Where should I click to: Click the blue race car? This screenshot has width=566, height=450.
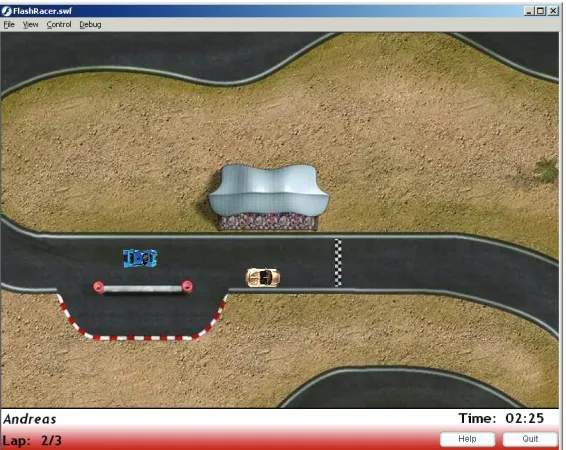click(x=140, y=258)
